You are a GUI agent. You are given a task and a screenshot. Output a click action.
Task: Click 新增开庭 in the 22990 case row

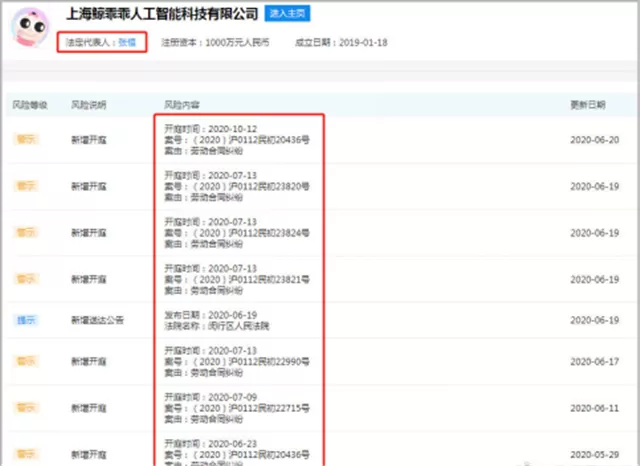89,362
